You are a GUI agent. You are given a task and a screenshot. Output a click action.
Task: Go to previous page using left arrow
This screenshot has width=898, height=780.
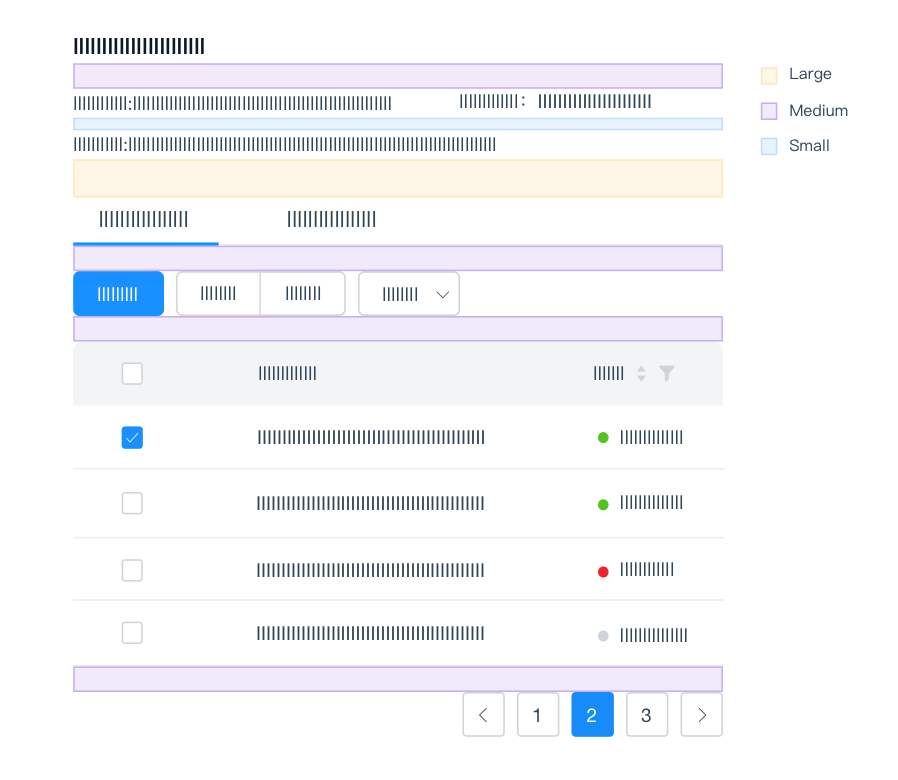pos(483,715)
